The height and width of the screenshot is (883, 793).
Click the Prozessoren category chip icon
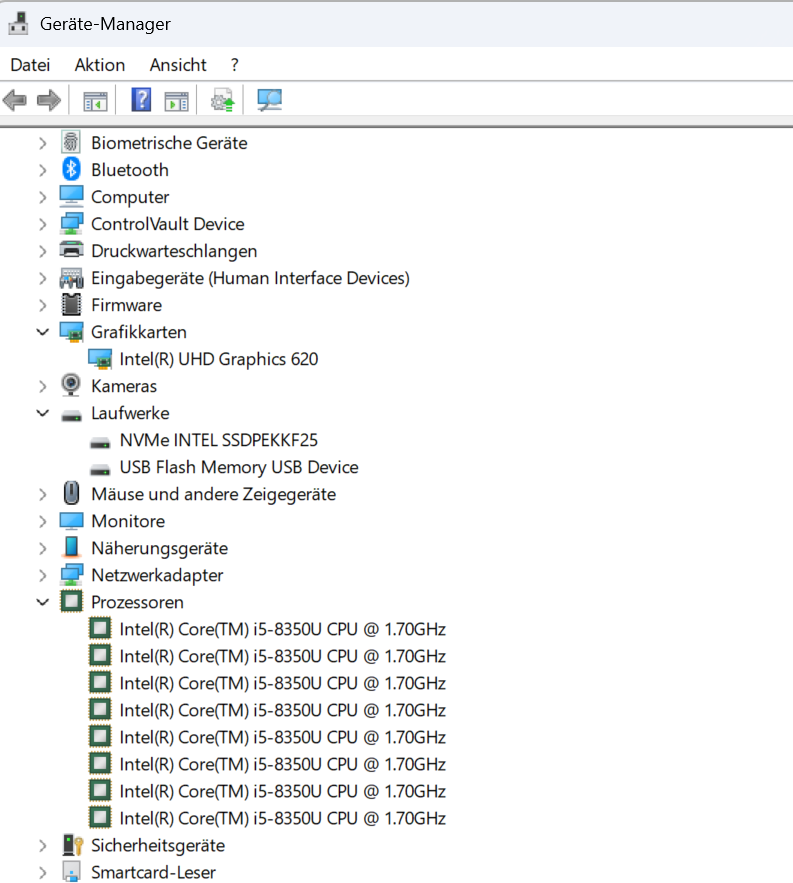click(72, 601)
